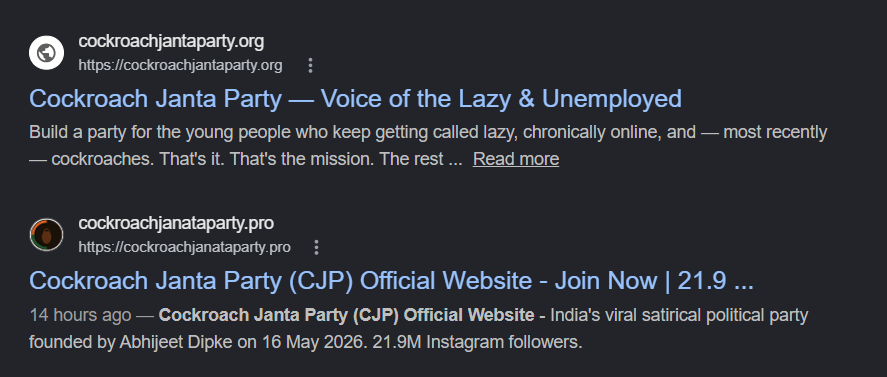887x377 pixels.
Task: Open the three-dot menu beside cockroachjantaparty.org URL
Action: point(310,66)
